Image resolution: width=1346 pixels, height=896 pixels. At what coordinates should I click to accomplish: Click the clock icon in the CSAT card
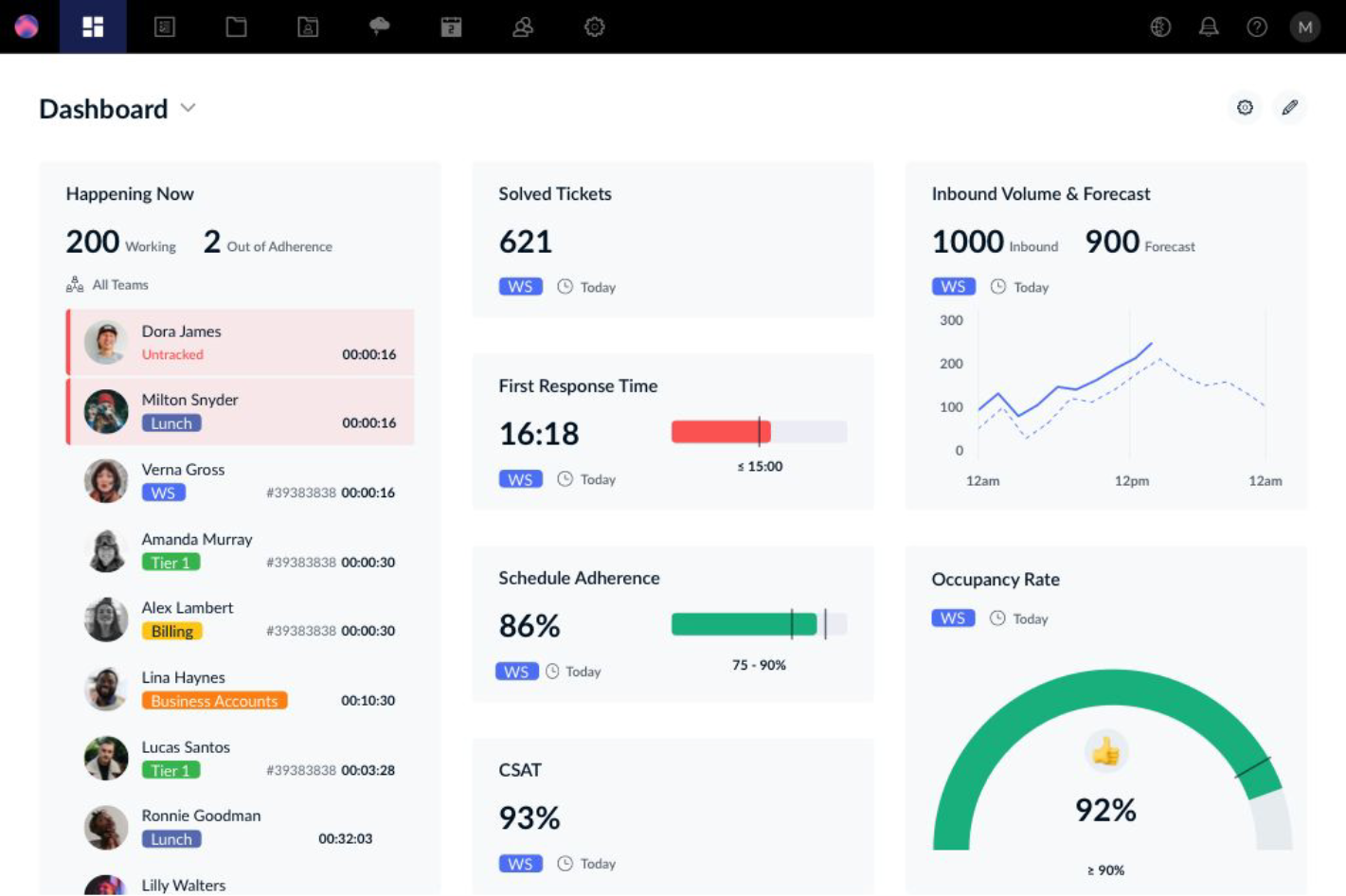(x=565, y=863)
